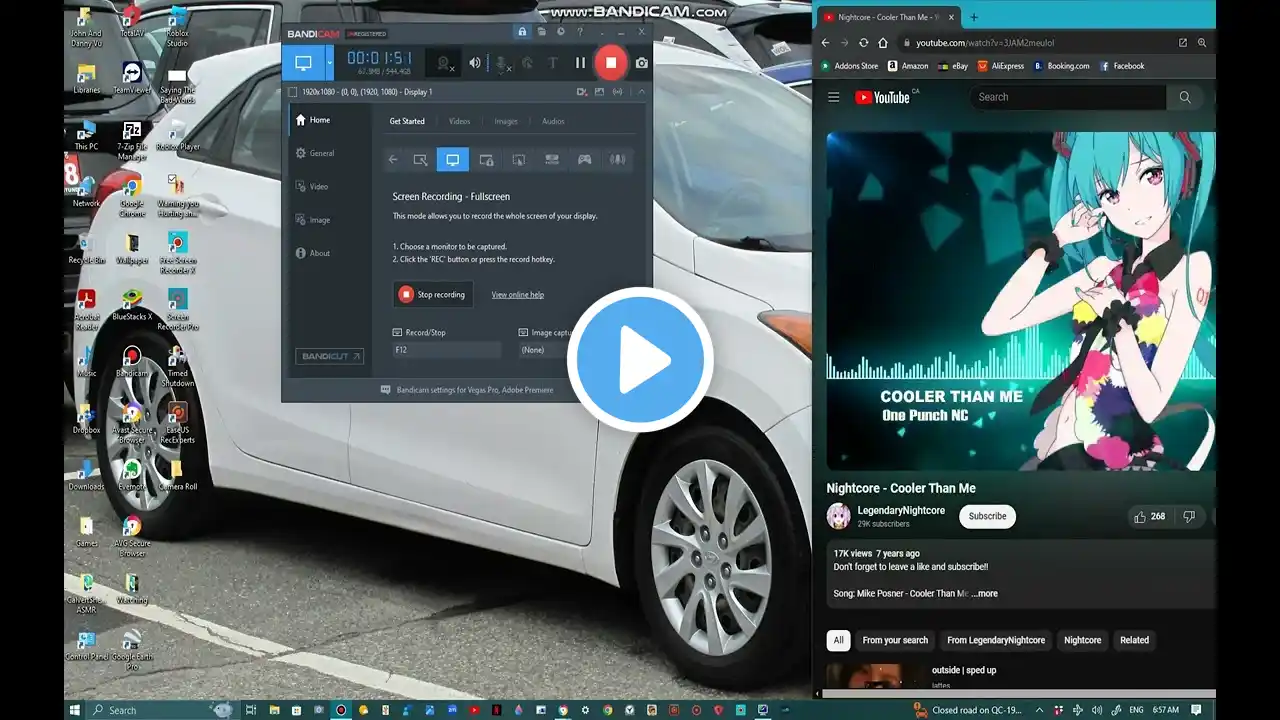
Task: Choose fullscreen recording mode icon
Action: pos(452,159)
